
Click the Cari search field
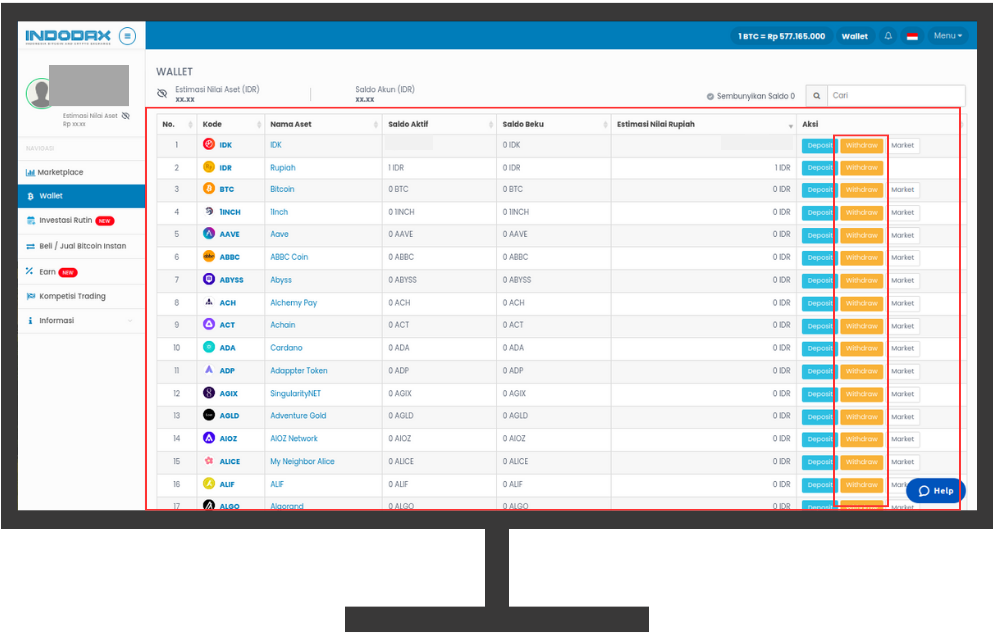[896, 96]
